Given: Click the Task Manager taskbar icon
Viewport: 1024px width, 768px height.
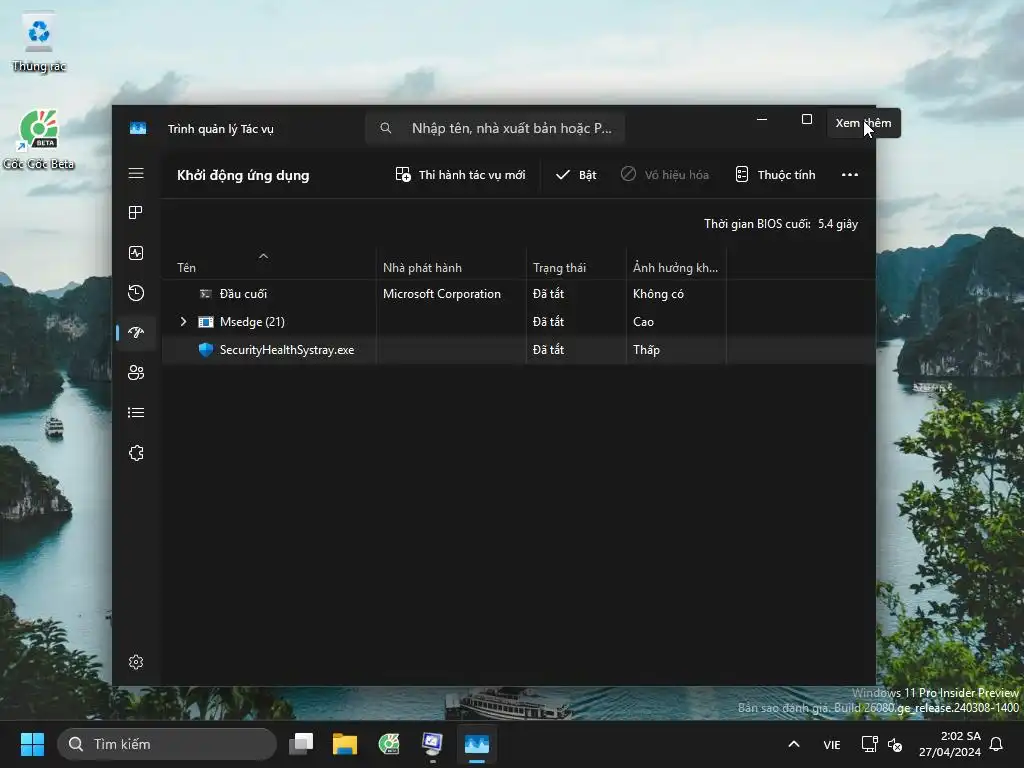Looking at the screenshot, I should tap(477, 744).
